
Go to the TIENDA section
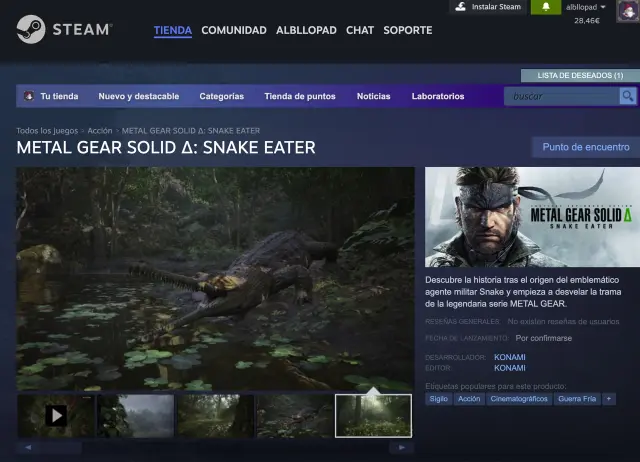click(x=173, y=30)
